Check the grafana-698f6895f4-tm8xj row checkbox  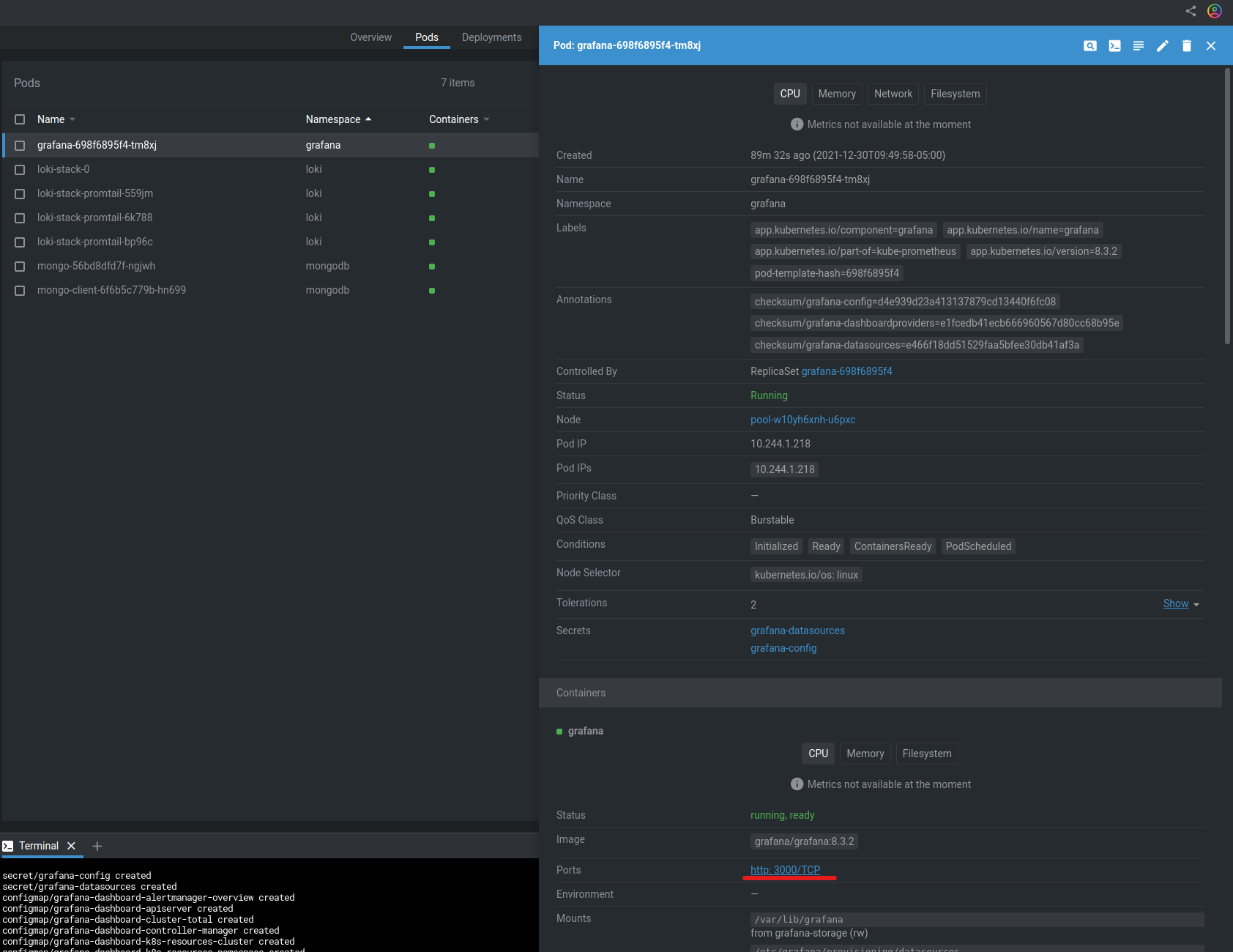click(20, 146)
